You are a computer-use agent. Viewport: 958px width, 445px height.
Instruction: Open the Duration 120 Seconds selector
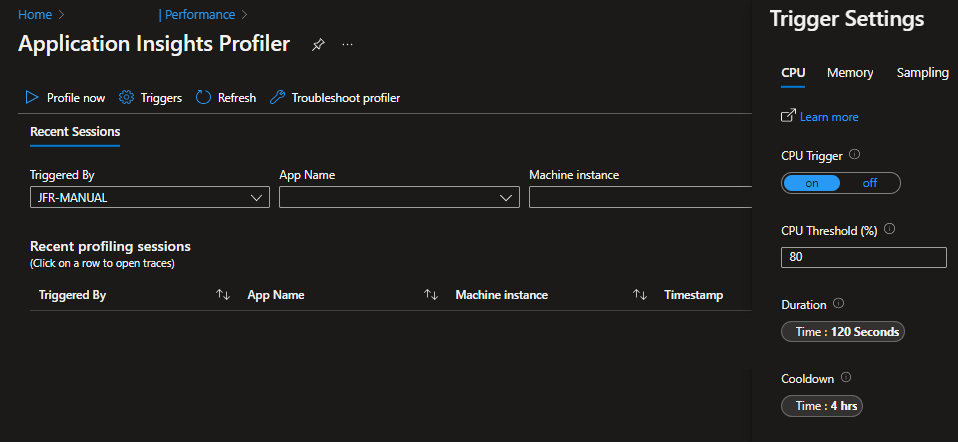[843, 332]
